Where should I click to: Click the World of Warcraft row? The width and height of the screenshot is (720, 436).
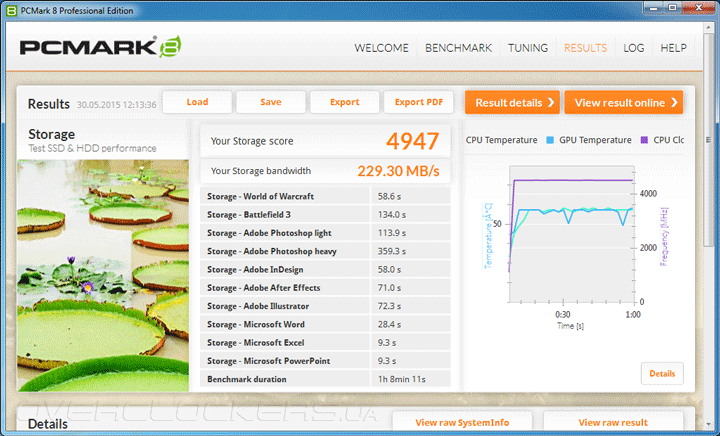pyautogui.click(x=325, y=196)
